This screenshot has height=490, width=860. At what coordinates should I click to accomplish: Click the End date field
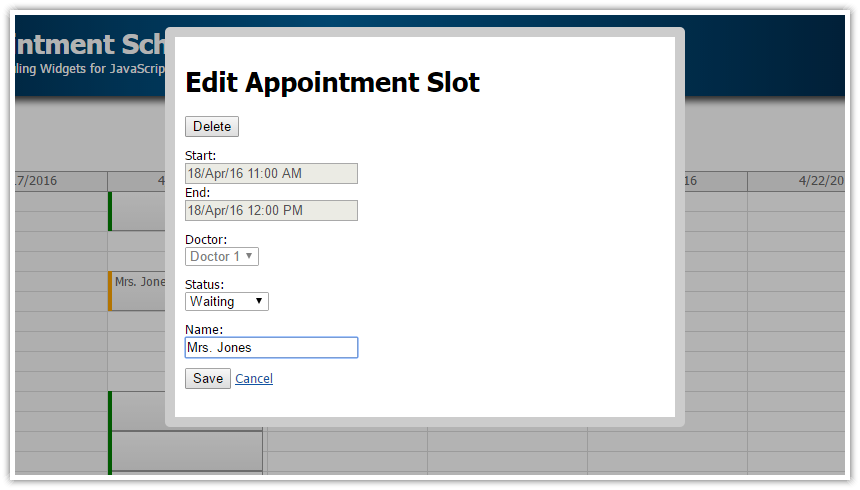coord(271,211)
